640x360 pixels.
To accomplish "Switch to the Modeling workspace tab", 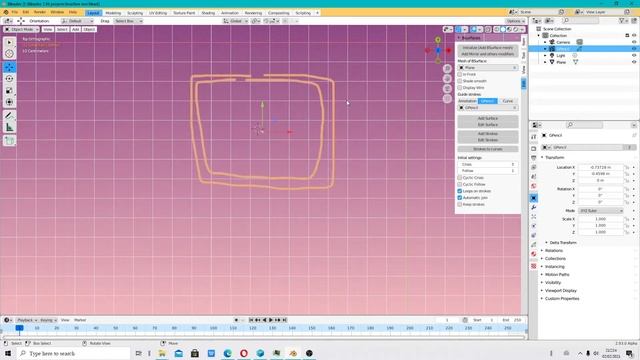I will click(113, 13).
